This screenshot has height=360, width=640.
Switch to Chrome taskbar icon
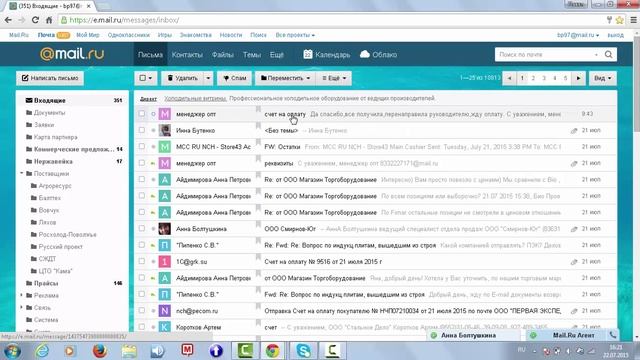click(273, 351)
